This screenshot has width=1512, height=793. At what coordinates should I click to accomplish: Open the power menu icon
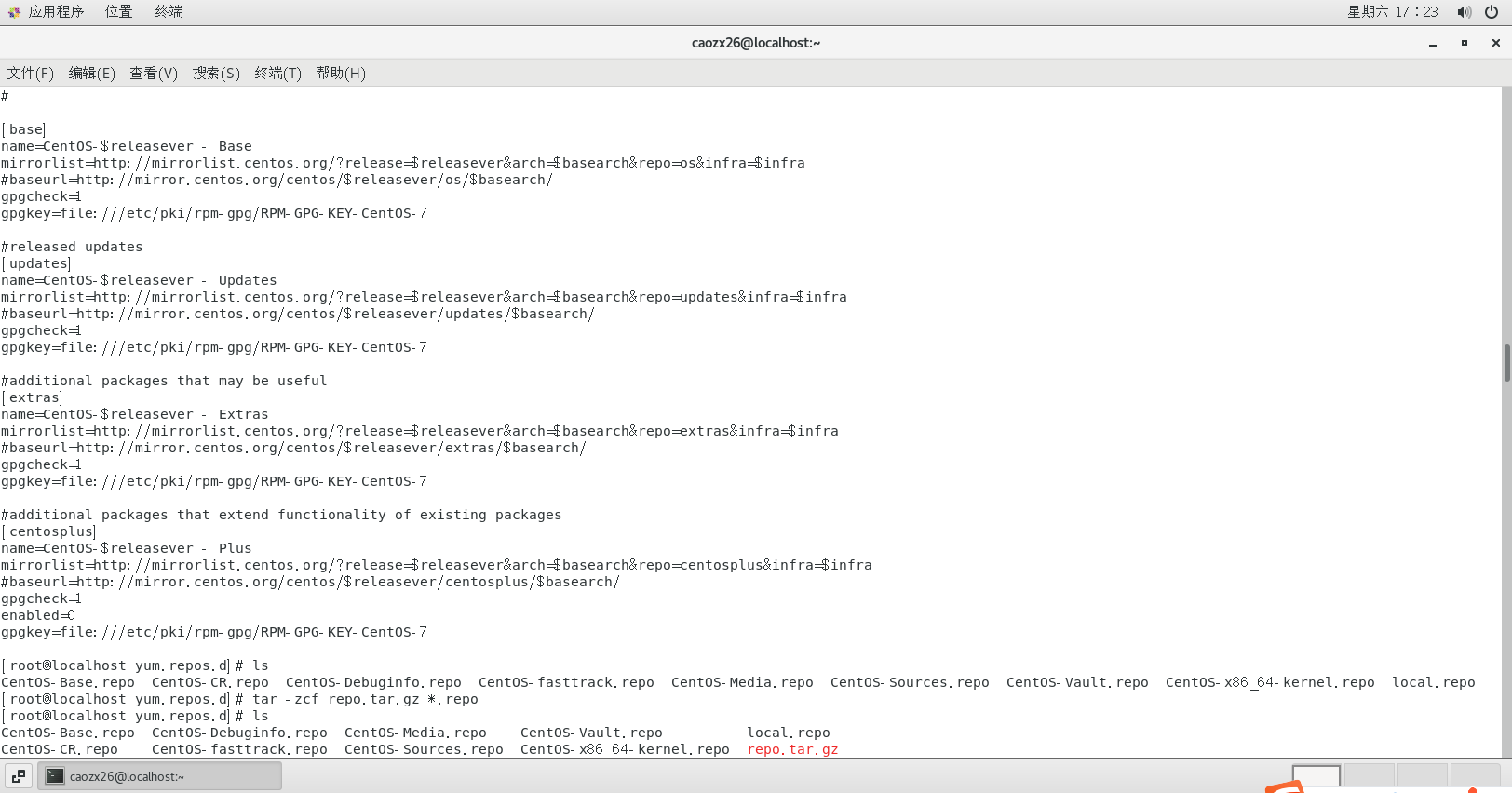[1491, 12]
